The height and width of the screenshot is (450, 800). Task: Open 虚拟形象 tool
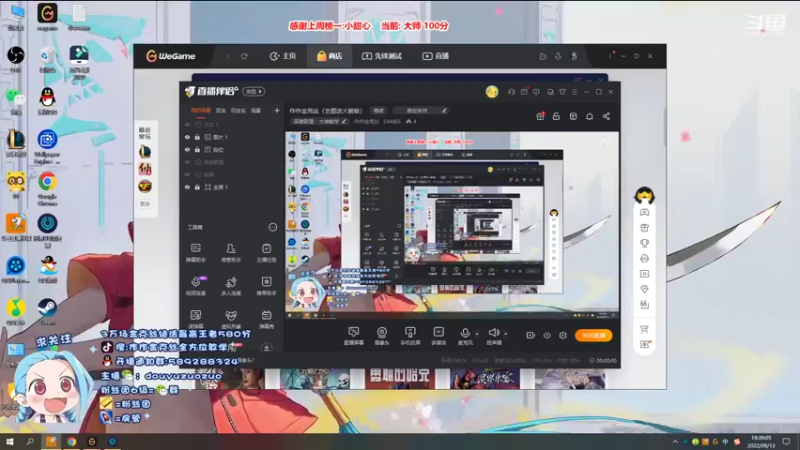coord(231,319)
